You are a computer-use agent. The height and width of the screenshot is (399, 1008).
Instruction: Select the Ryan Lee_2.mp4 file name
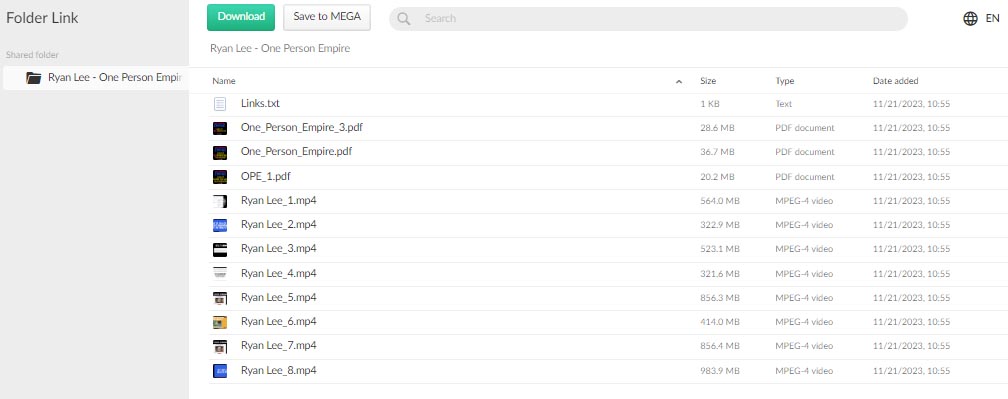(x=278, y=224)
